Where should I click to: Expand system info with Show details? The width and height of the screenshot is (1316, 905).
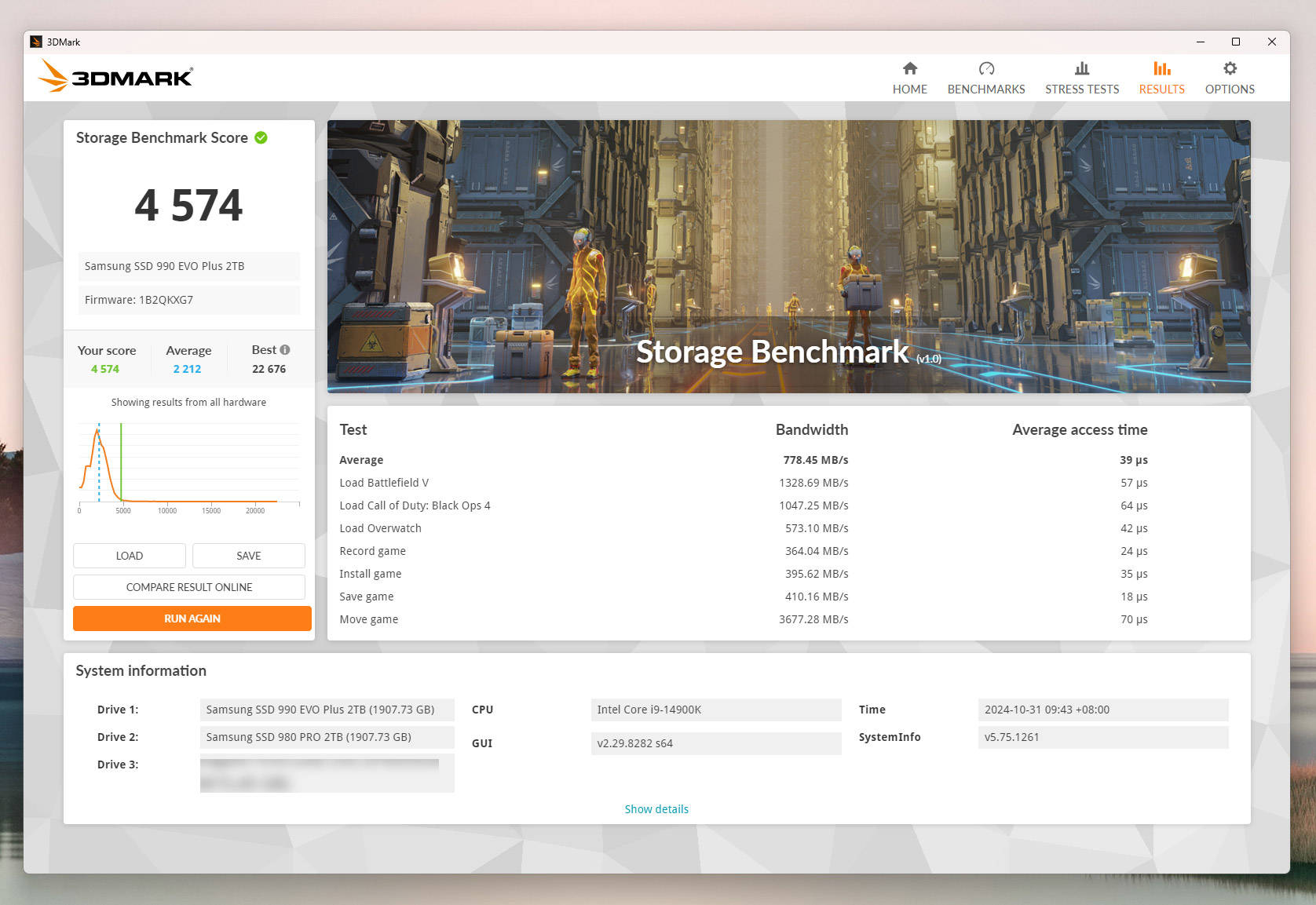point(656,808)
